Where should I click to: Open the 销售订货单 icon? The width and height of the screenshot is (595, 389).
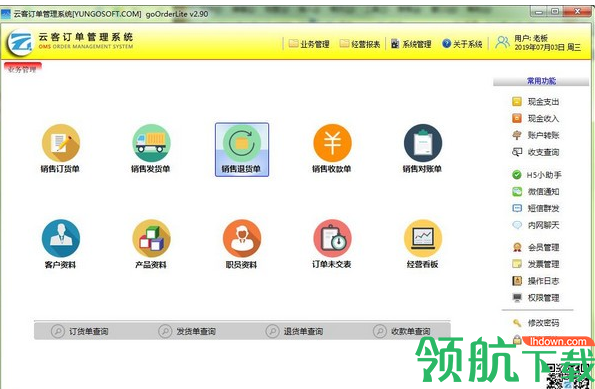[60, 149]
